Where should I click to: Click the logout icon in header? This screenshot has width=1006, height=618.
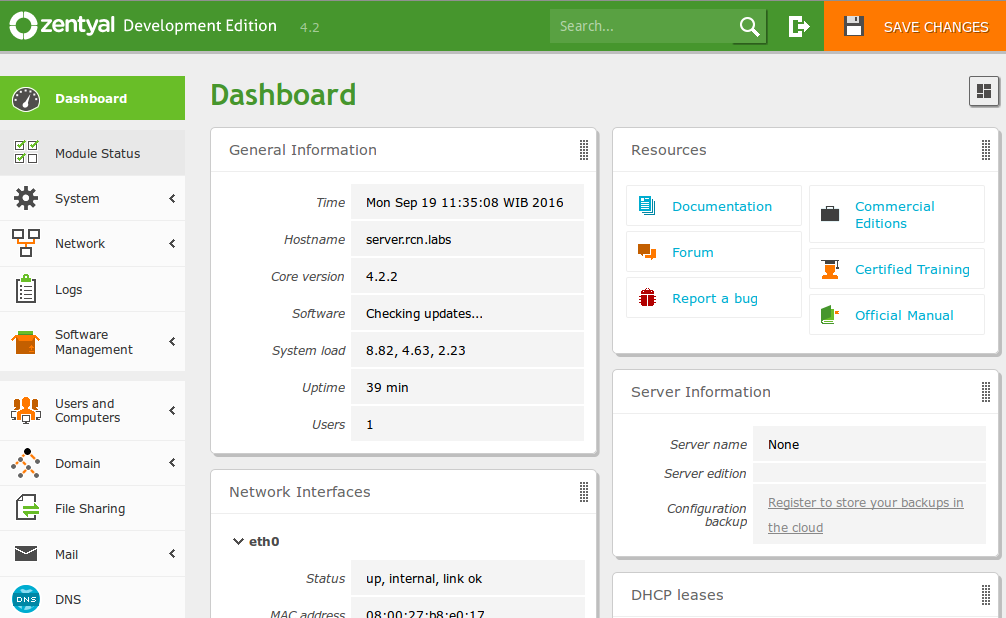pyautogui.click(x=799, y=26)
